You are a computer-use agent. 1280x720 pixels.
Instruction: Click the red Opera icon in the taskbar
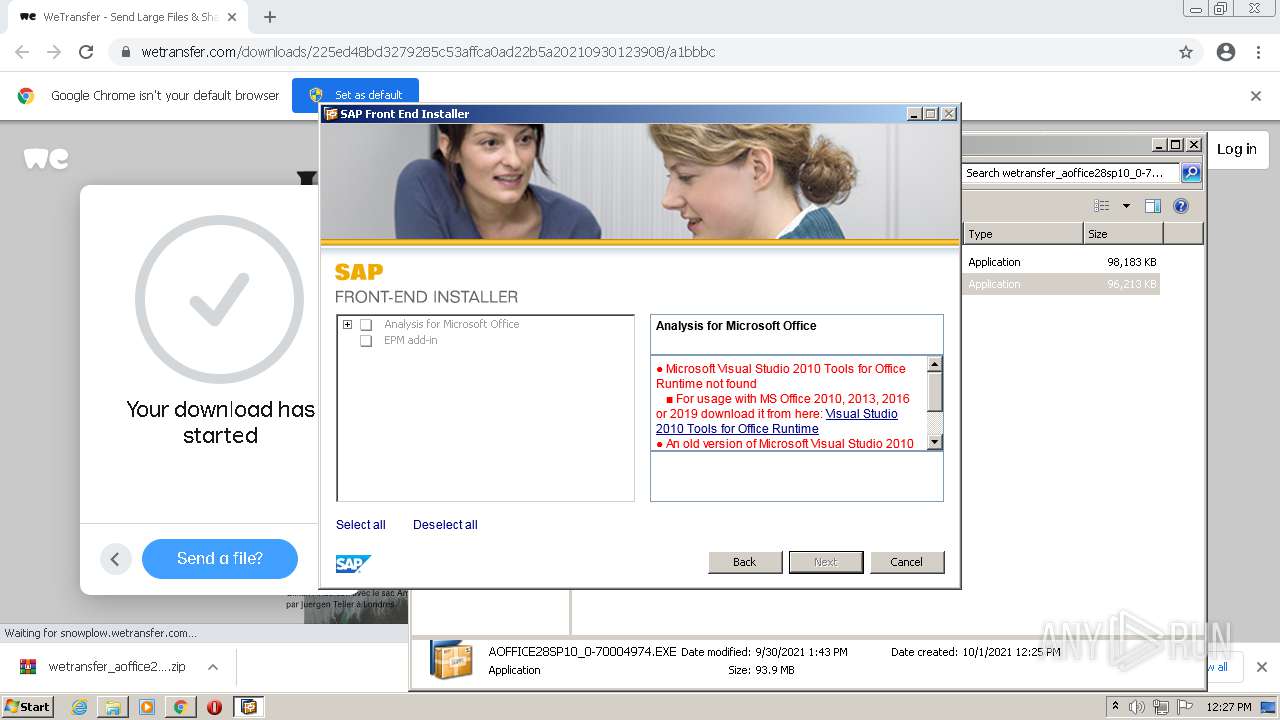[214, 707]
